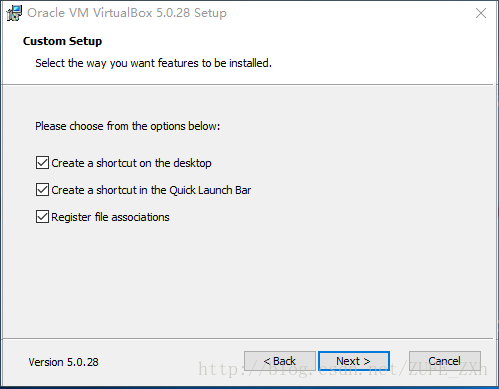Viewport: 499px width, 389px height.
Task: Click the empty gray area below the checkboxes
Action: pyautogui.click(x=247, y=280)
